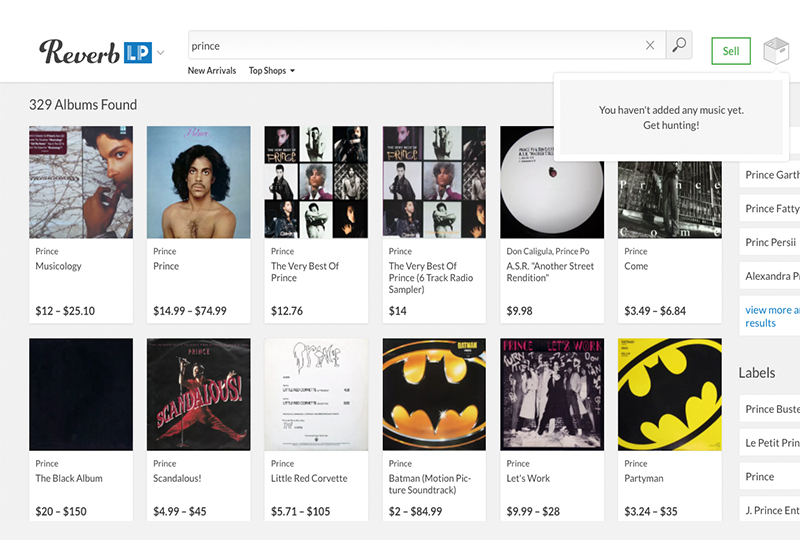Click the $3.24 – $35 price
The image size is (800, 540).
point(651,511)
